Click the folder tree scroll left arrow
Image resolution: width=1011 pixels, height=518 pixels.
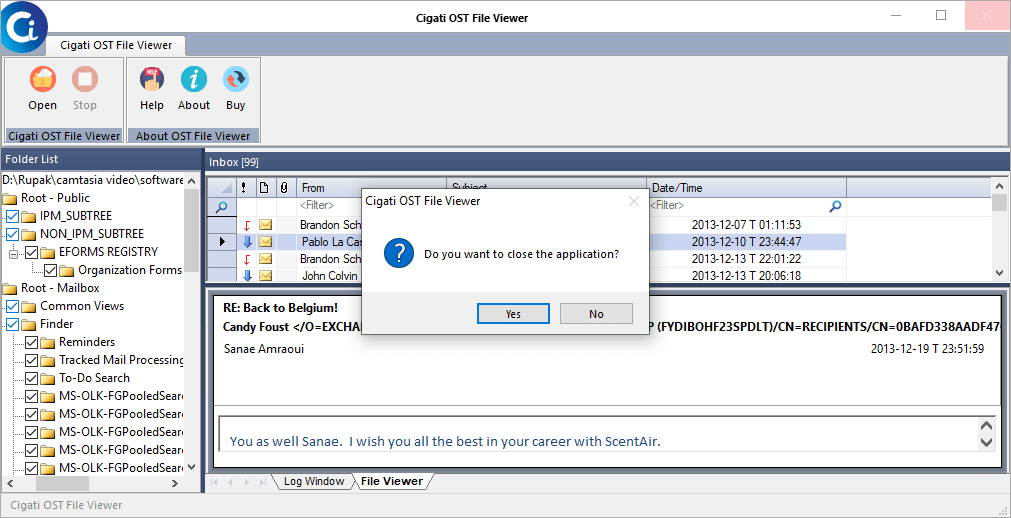[10, 483]
